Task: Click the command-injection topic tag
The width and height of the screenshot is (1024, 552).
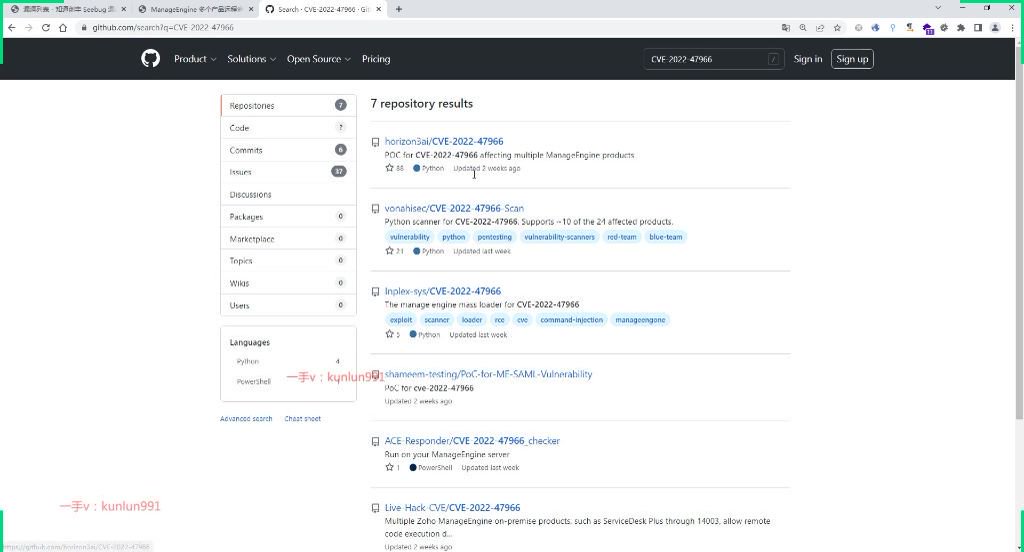Action: pos(571,319)
